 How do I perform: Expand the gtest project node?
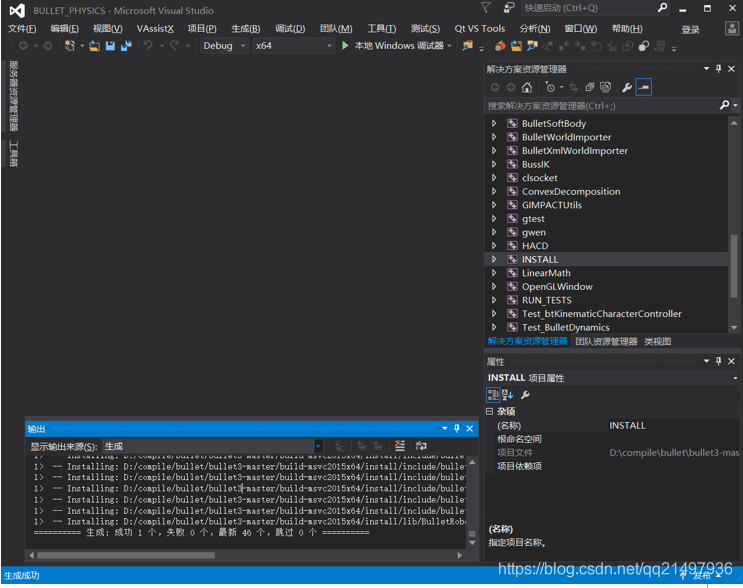494,218
